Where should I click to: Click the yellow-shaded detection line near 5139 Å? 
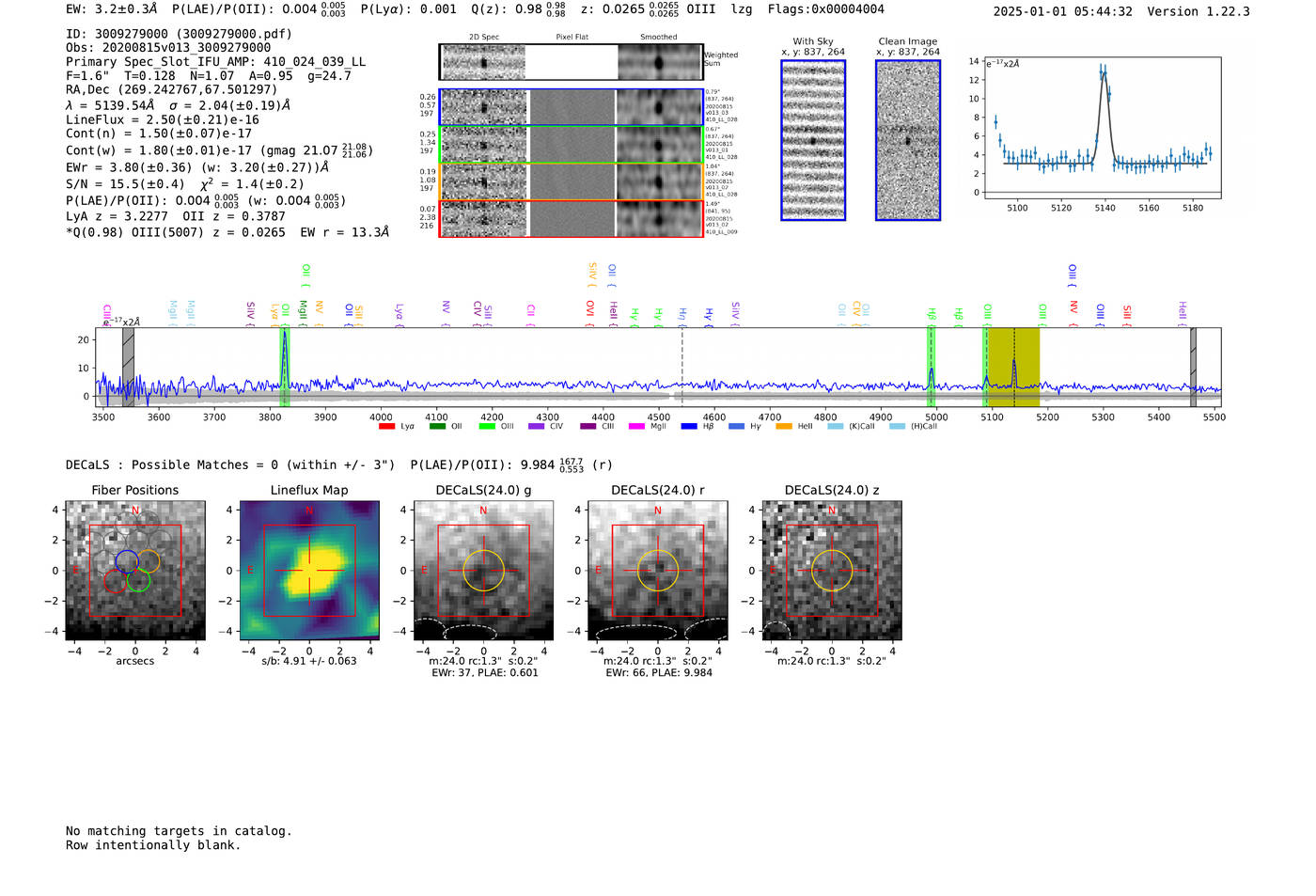point(1013,367)
